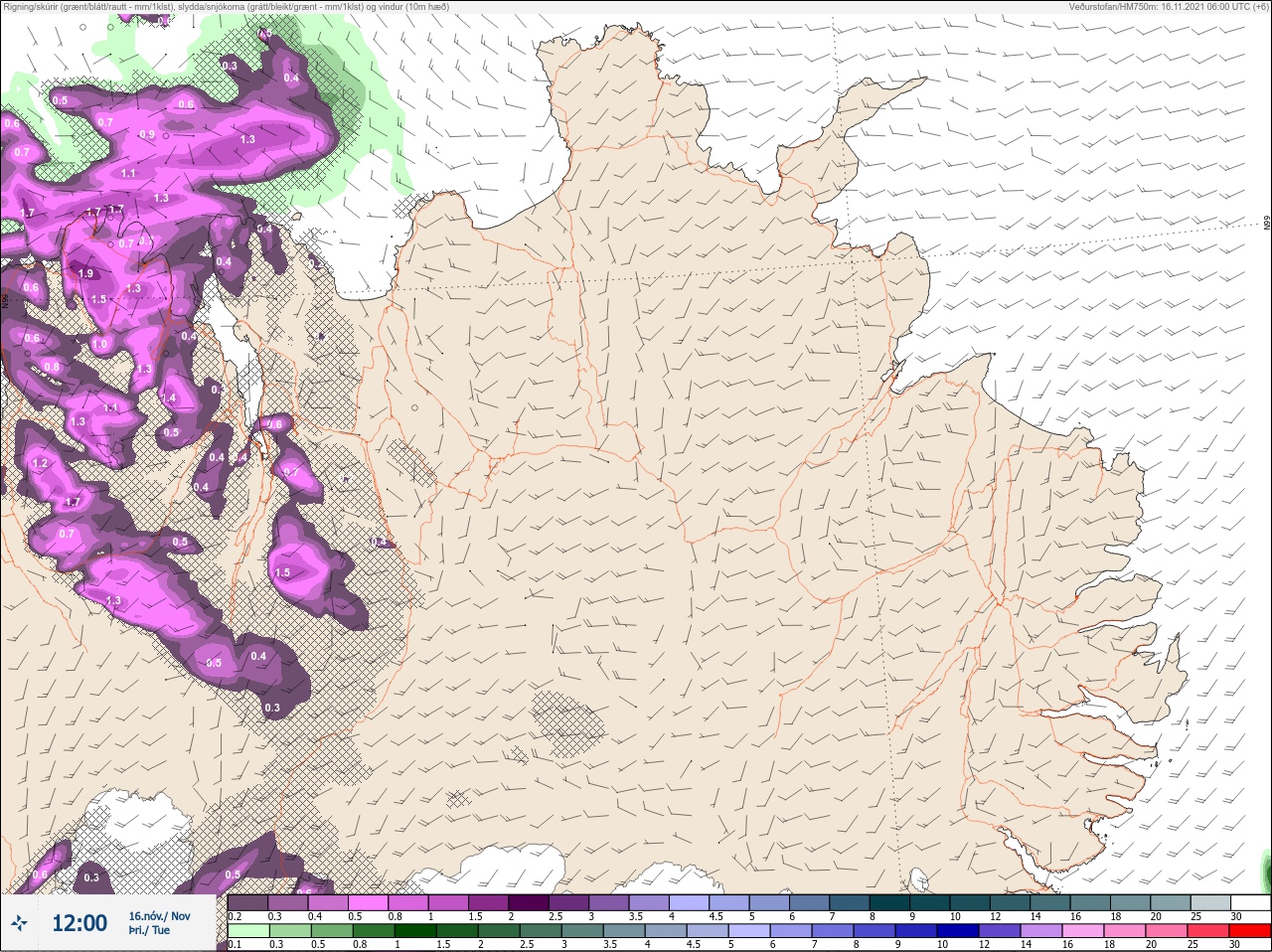Select dark green lower swatch between 1 and 1.5
The image size is (1272, 952).
416,931
